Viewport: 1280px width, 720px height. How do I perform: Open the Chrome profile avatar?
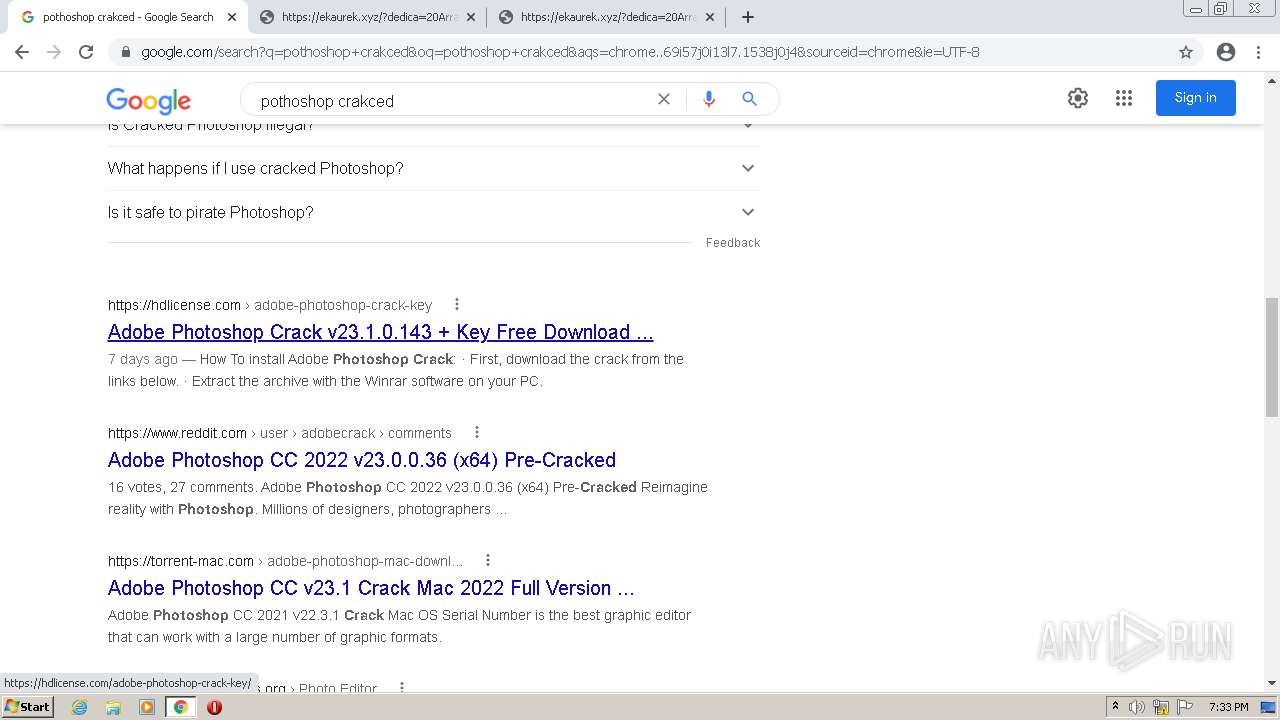click(1226, 52)
